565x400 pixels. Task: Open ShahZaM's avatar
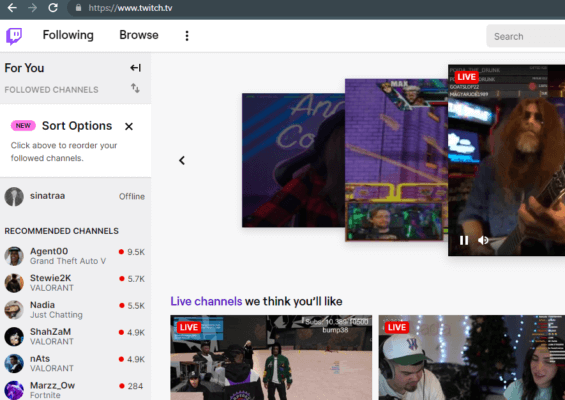(14, 337)
